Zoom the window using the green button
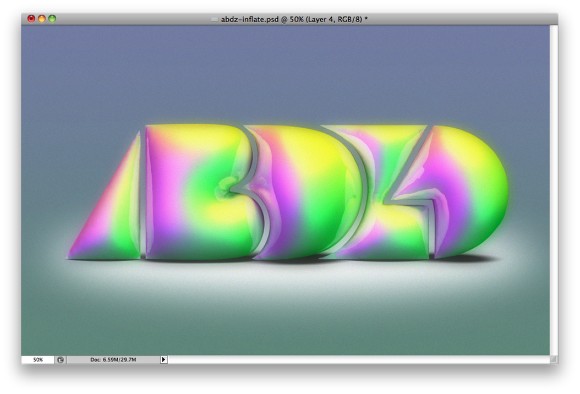Image resolution: width=580 pixels, height=394 pixels. pos(52,18)
